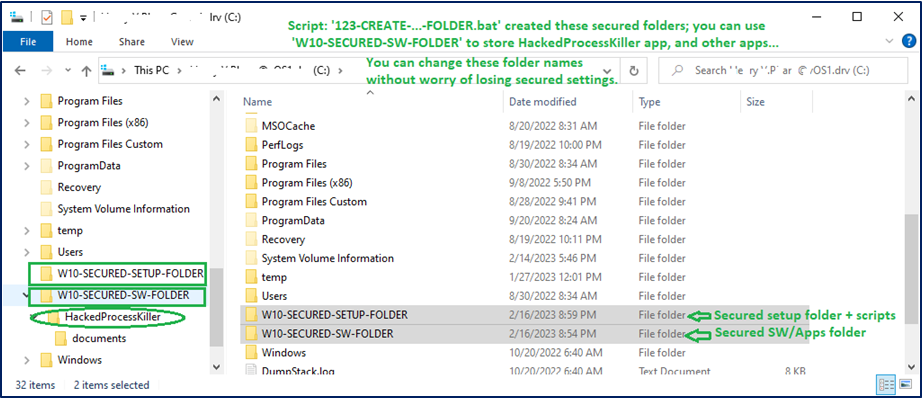Open the File menu

tap(28, 42)
